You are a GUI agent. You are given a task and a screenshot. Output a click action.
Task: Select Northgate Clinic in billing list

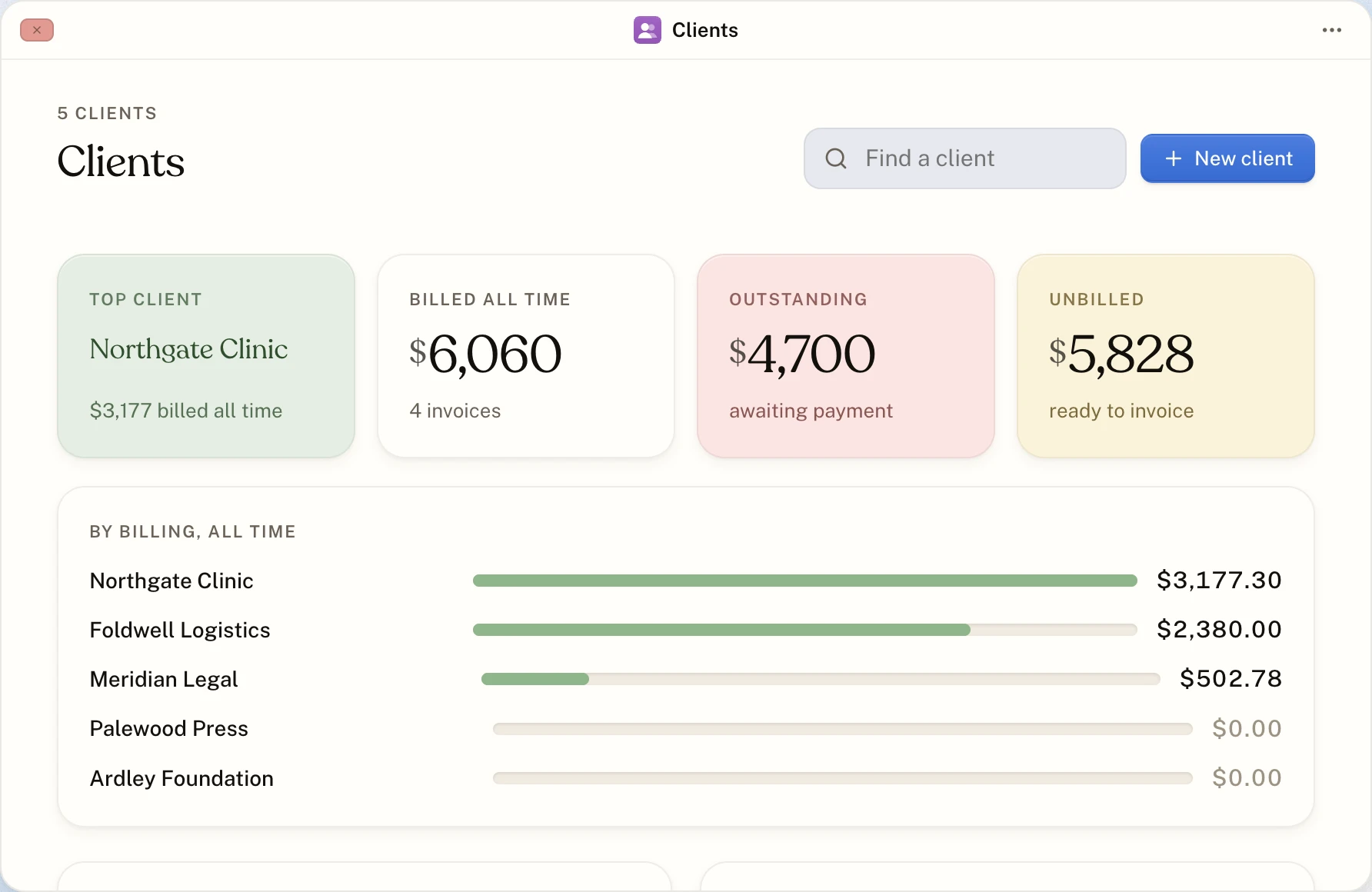[x=686, y=581]
